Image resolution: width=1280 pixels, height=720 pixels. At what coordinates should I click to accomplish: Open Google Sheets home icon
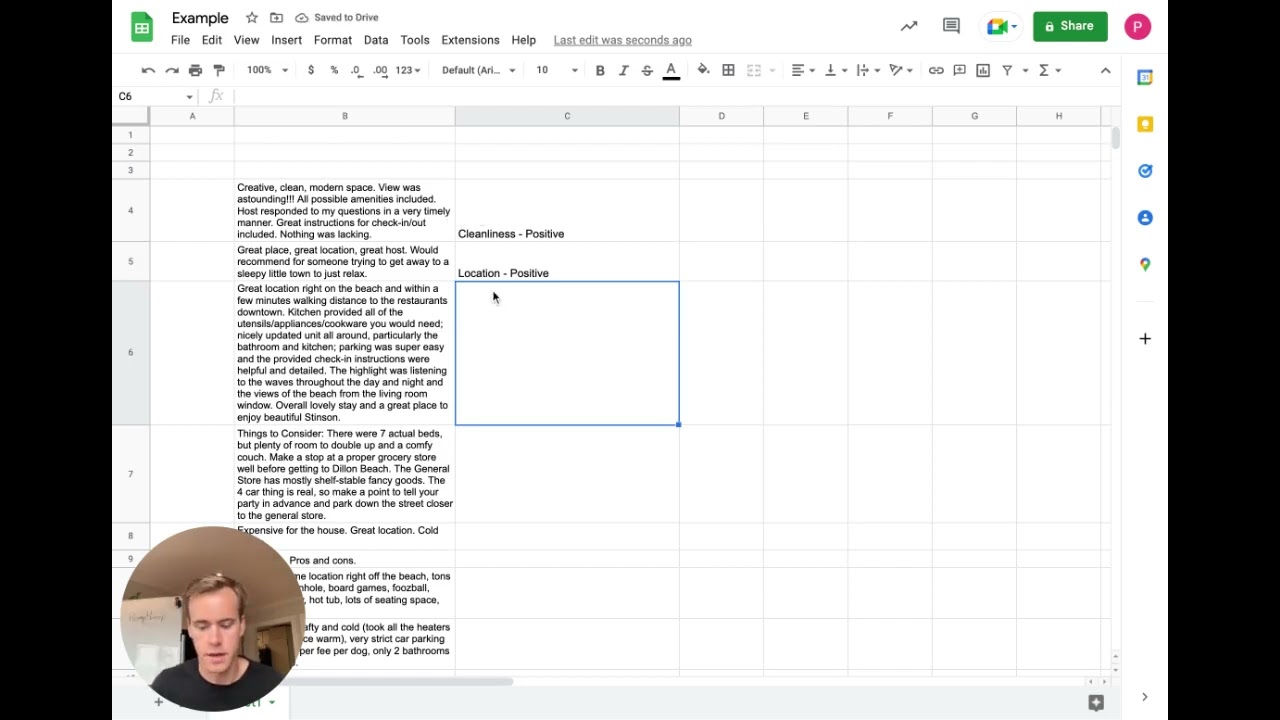(x=142, y=27)
